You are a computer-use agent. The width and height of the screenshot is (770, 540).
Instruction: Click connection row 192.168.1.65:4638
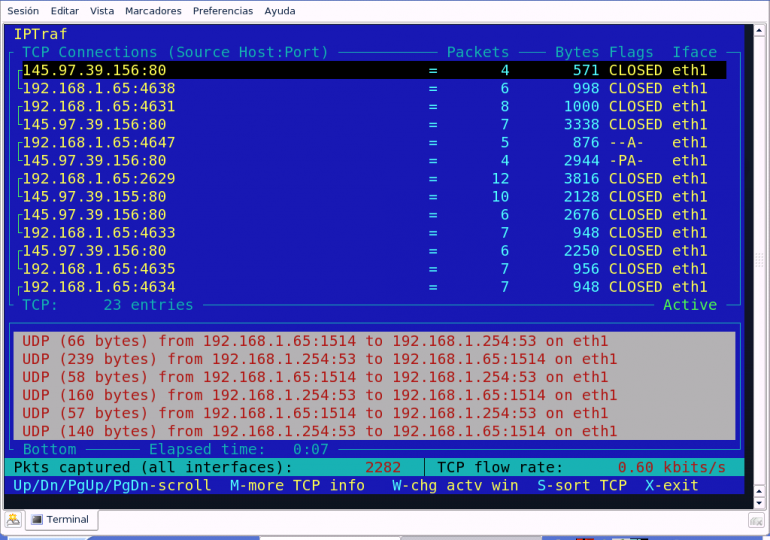(374, 88)
